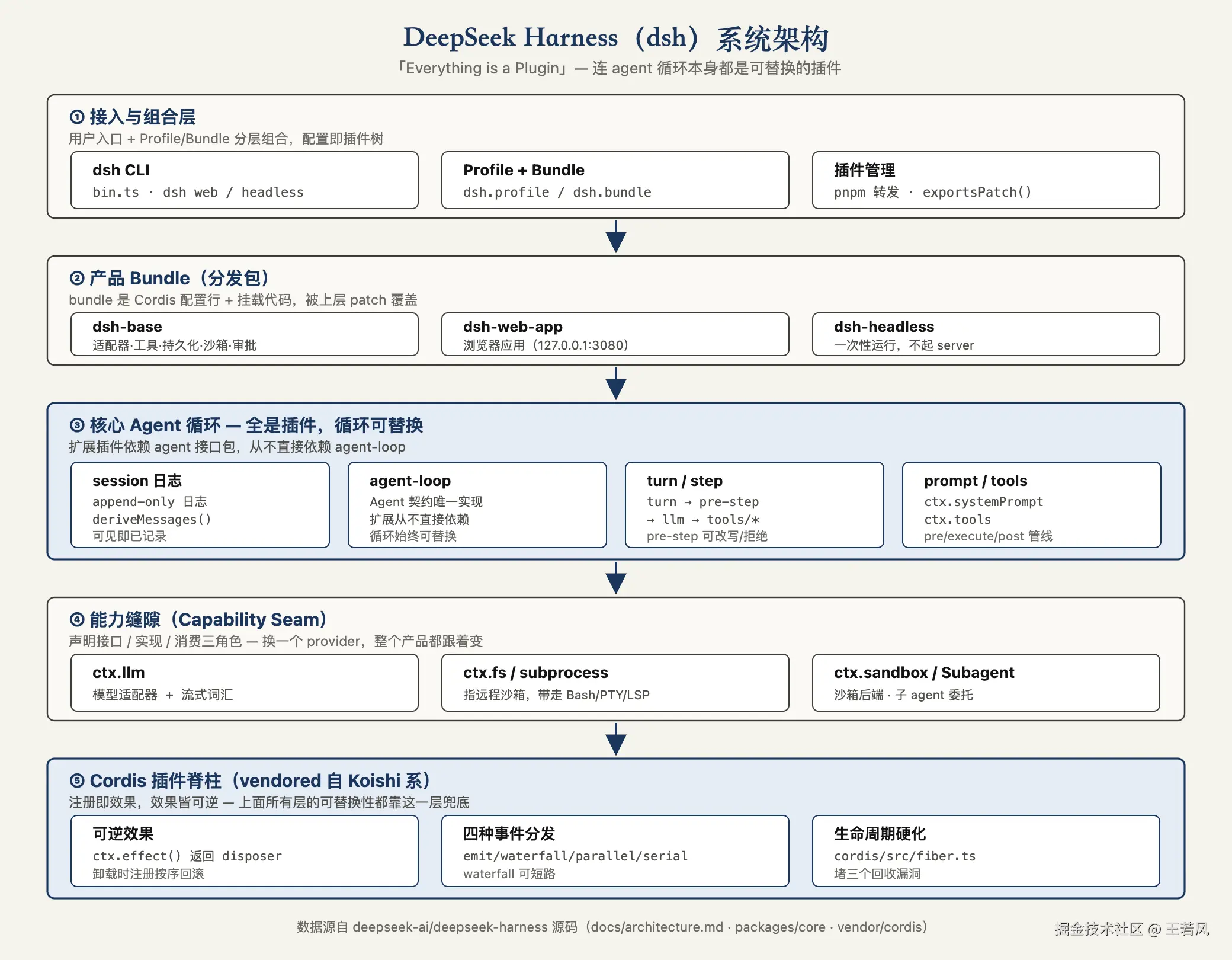Click text 'ctx.systemPrompt'
1232x960 pixels.
click(984, 502)
